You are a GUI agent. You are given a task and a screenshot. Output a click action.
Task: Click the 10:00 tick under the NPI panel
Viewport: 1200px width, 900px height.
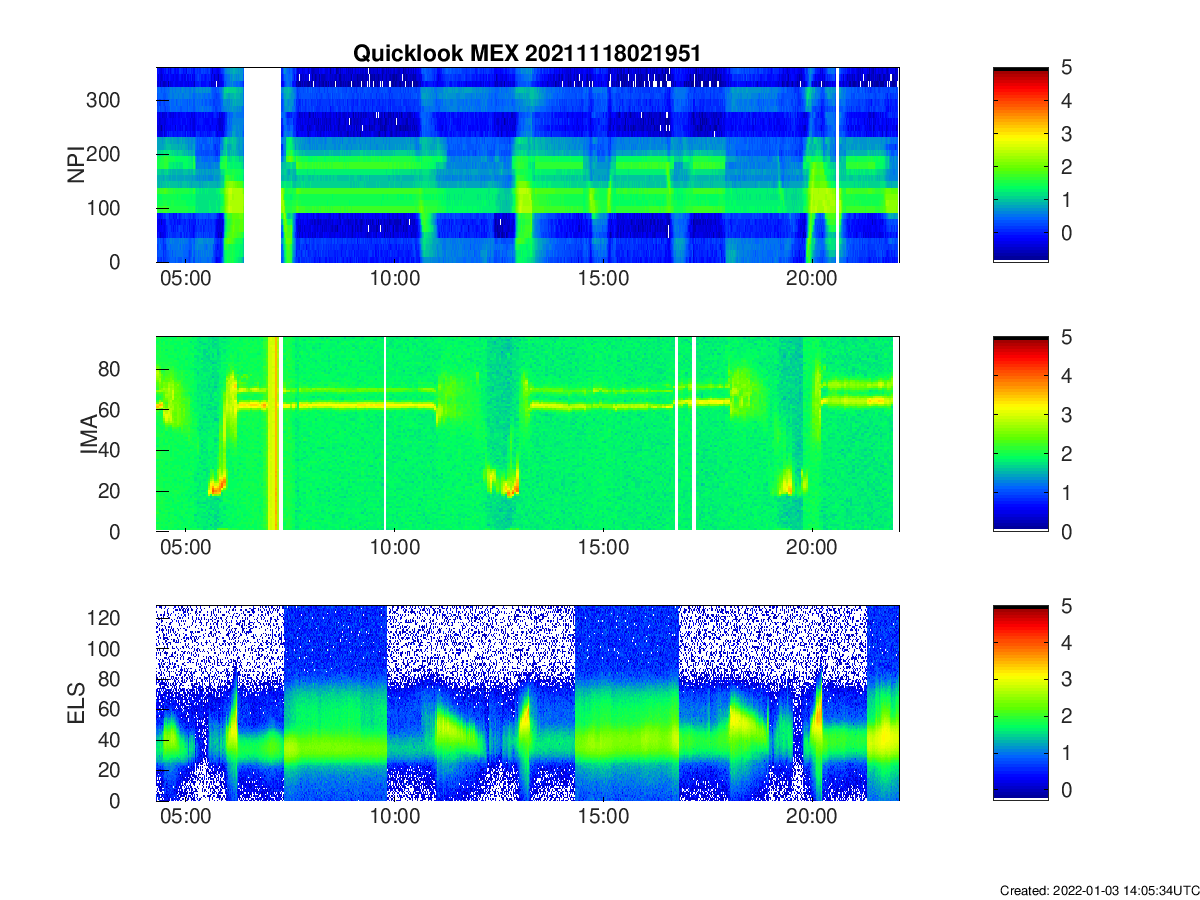pyautogui.click(x=395, y=279)
